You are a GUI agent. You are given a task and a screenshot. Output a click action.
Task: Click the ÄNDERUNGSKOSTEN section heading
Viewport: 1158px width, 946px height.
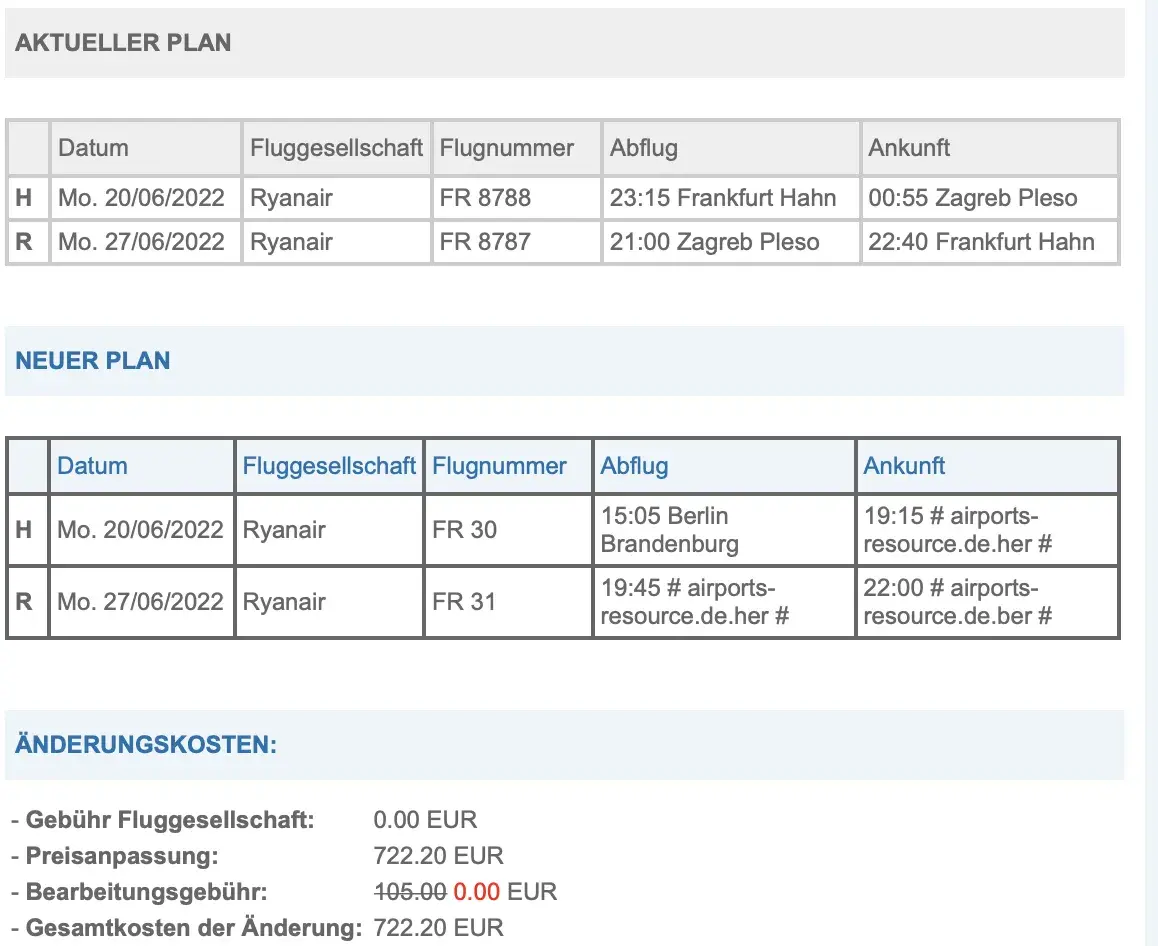point(146,745)
